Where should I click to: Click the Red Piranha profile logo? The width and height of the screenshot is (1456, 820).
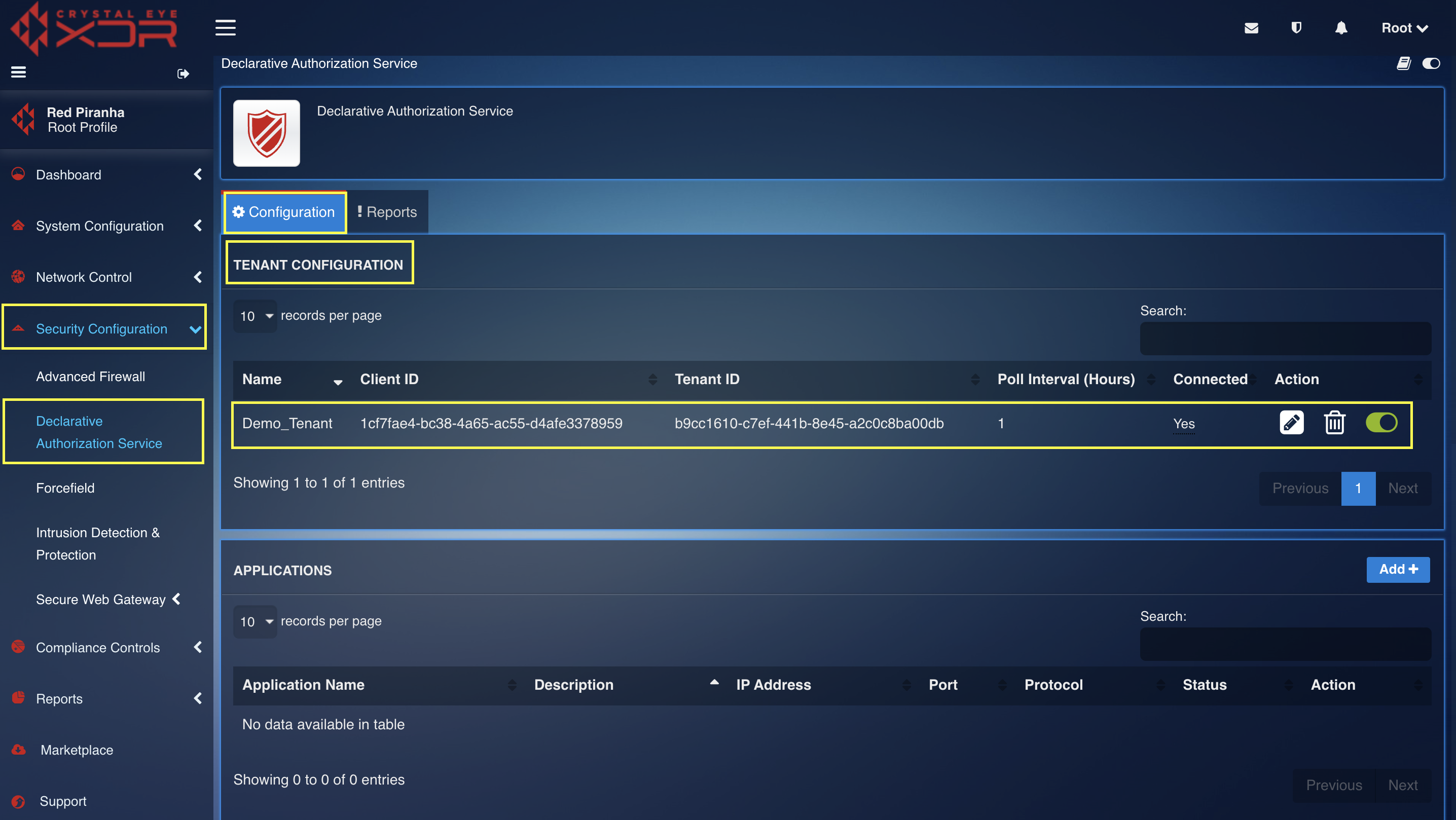point(23,119)
